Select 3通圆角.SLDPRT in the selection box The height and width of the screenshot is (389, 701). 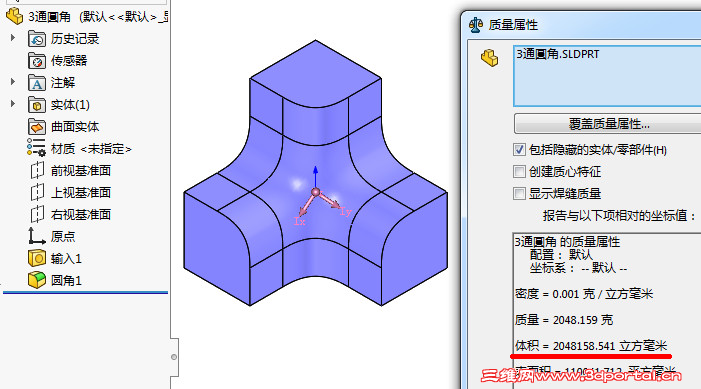click(557, 54)
